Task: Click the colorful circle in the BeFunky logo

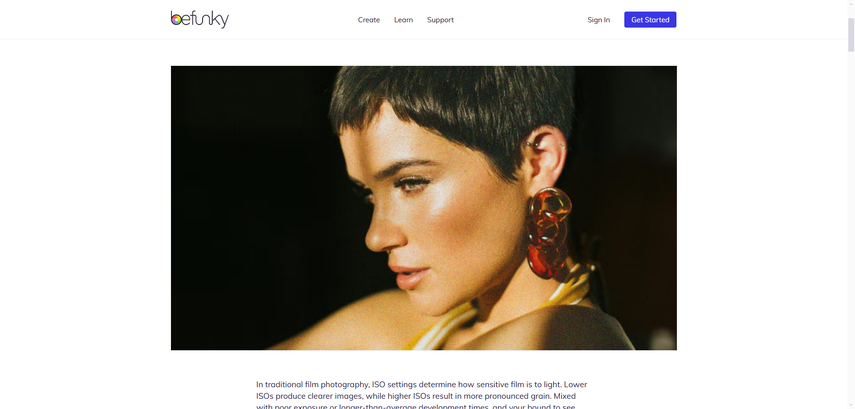Action: [x=176, y=20]
